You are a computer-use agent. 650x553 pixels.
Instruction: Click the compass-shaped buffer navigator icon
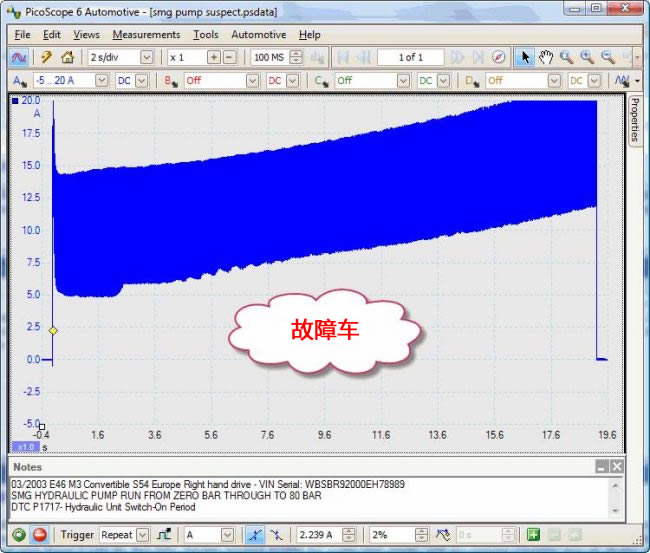pyautogui.click(x=498, y=57)
